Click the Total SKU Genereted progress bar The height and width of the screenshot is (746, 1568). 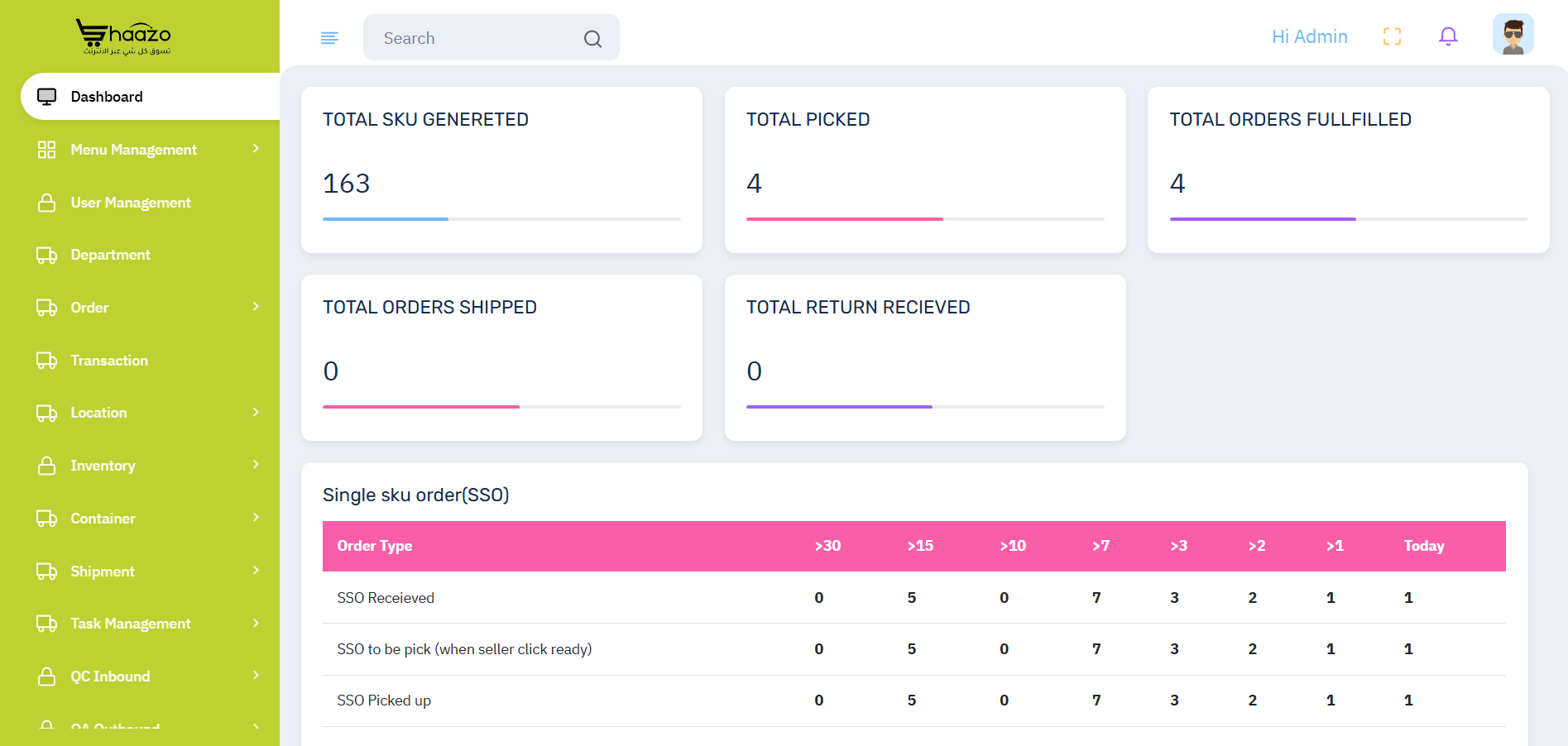pos(501,219)
